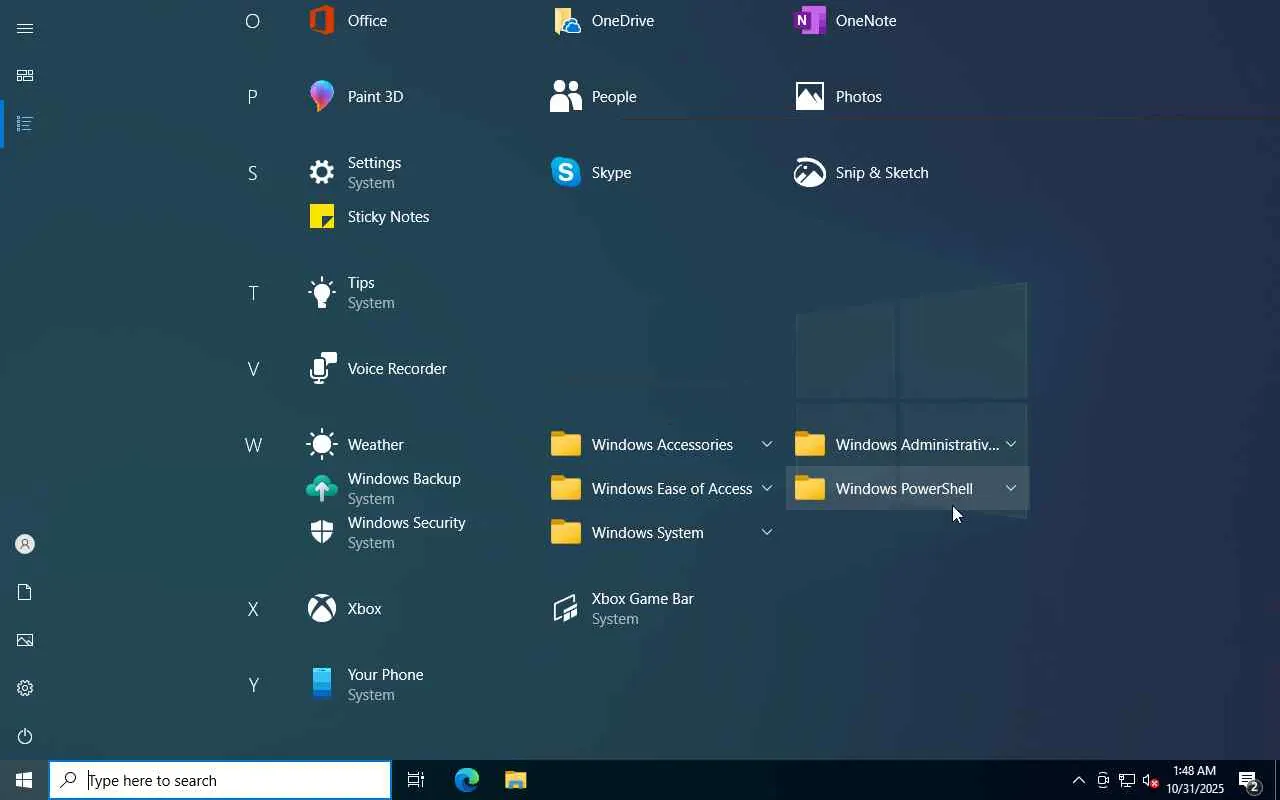The width and height of the screenshot is (1280, 800).
Task: Launch OneDrive from the app list
Action: point(566,20)
